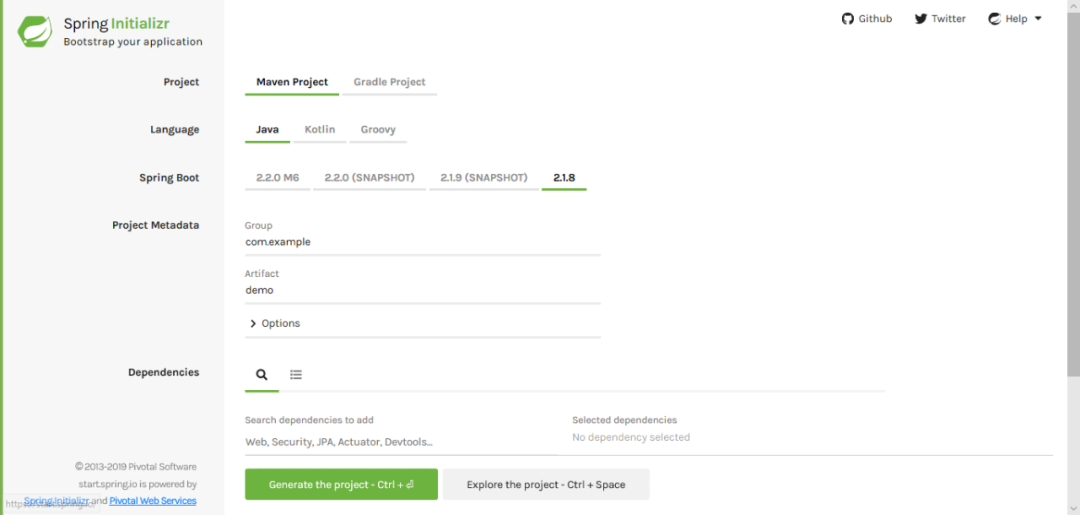Select Gradle Project
The width and height of the screenshot is (1080, 515).
pos(390,82)
